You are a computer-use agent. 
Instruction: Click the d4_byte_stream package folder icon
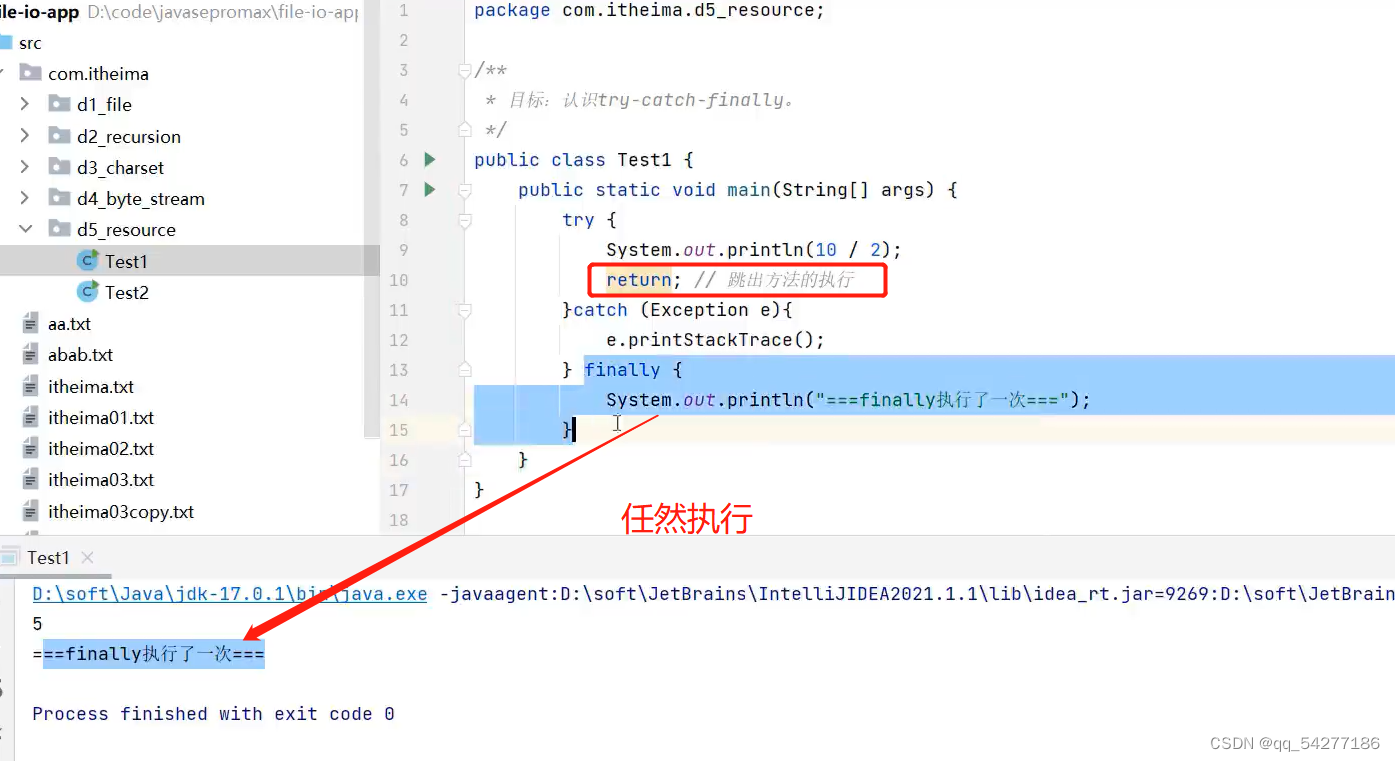(x=59, y=198)
